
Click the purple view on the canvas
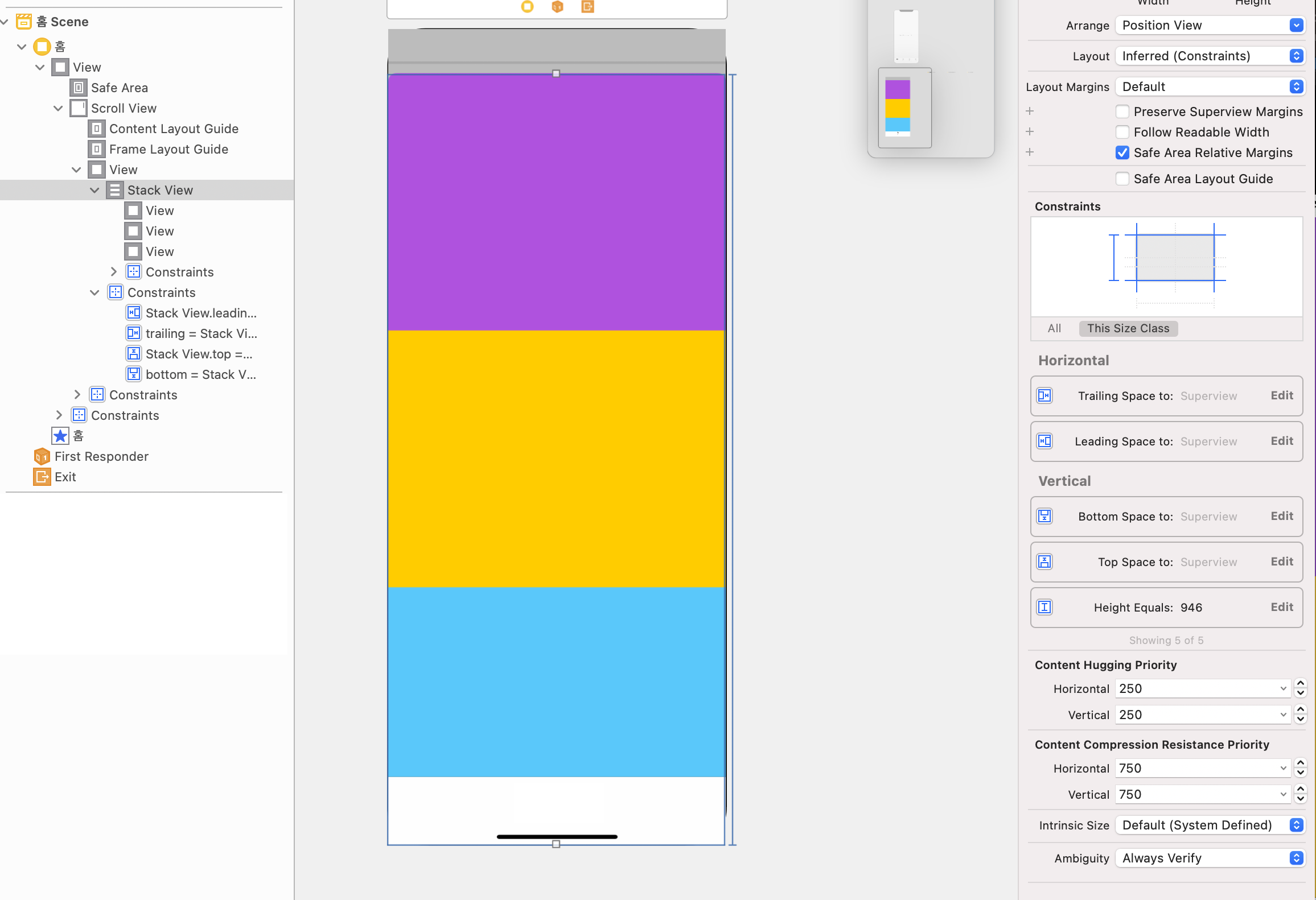coord(556,203)
